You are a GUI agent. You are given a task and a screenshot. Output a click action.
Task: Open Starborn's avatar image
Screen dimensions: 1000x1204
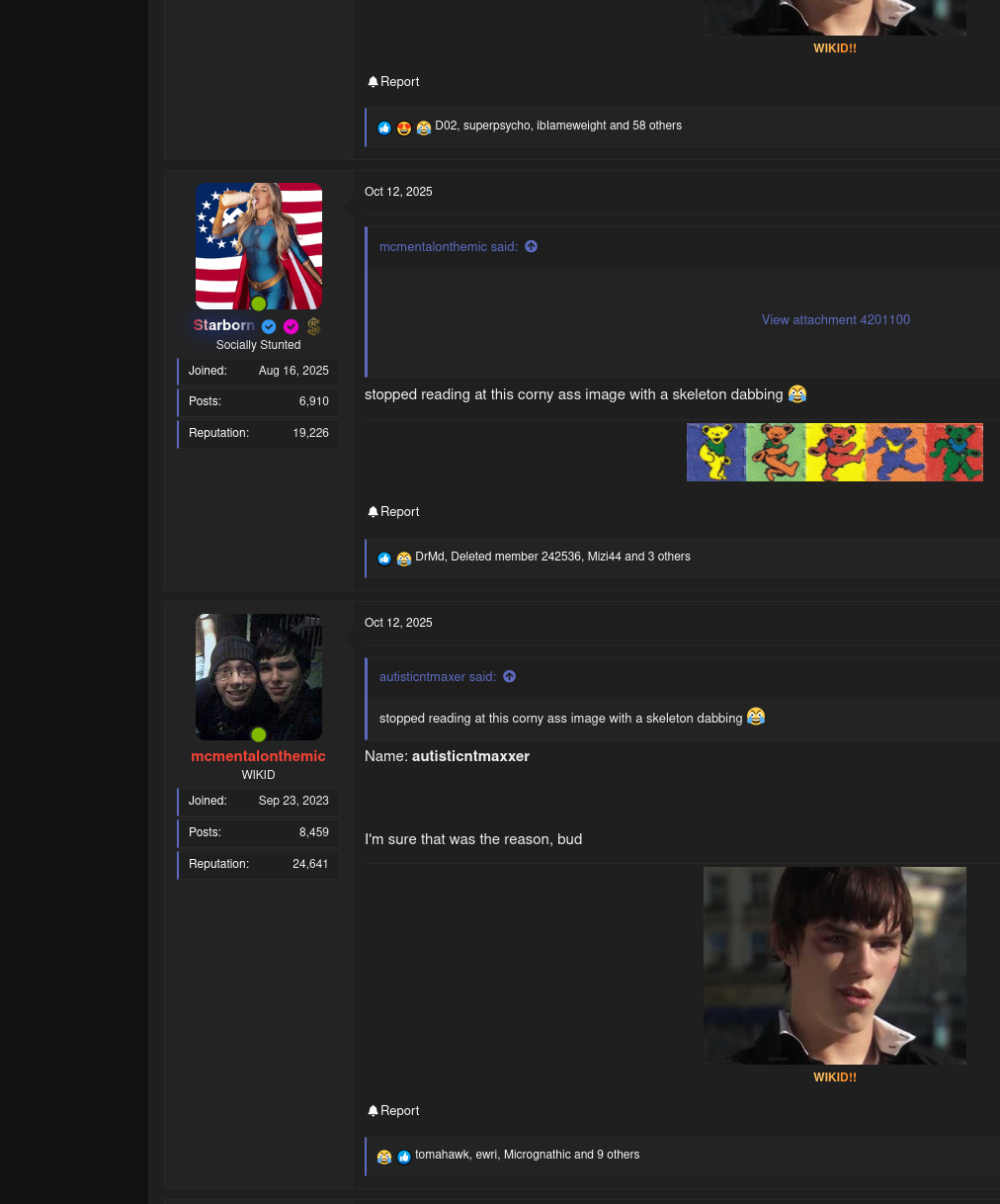tap(258, 246)
